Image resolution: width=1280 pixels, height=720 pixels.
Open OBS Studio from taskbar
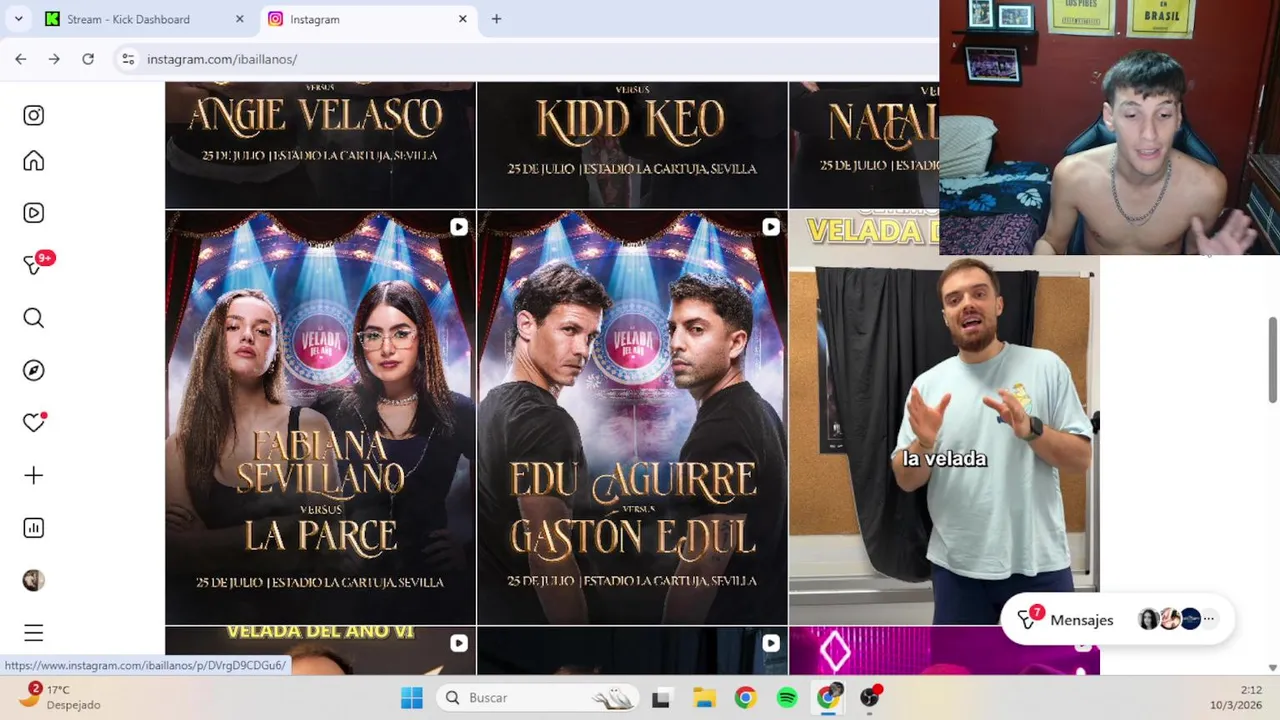(x=871, y=697)
